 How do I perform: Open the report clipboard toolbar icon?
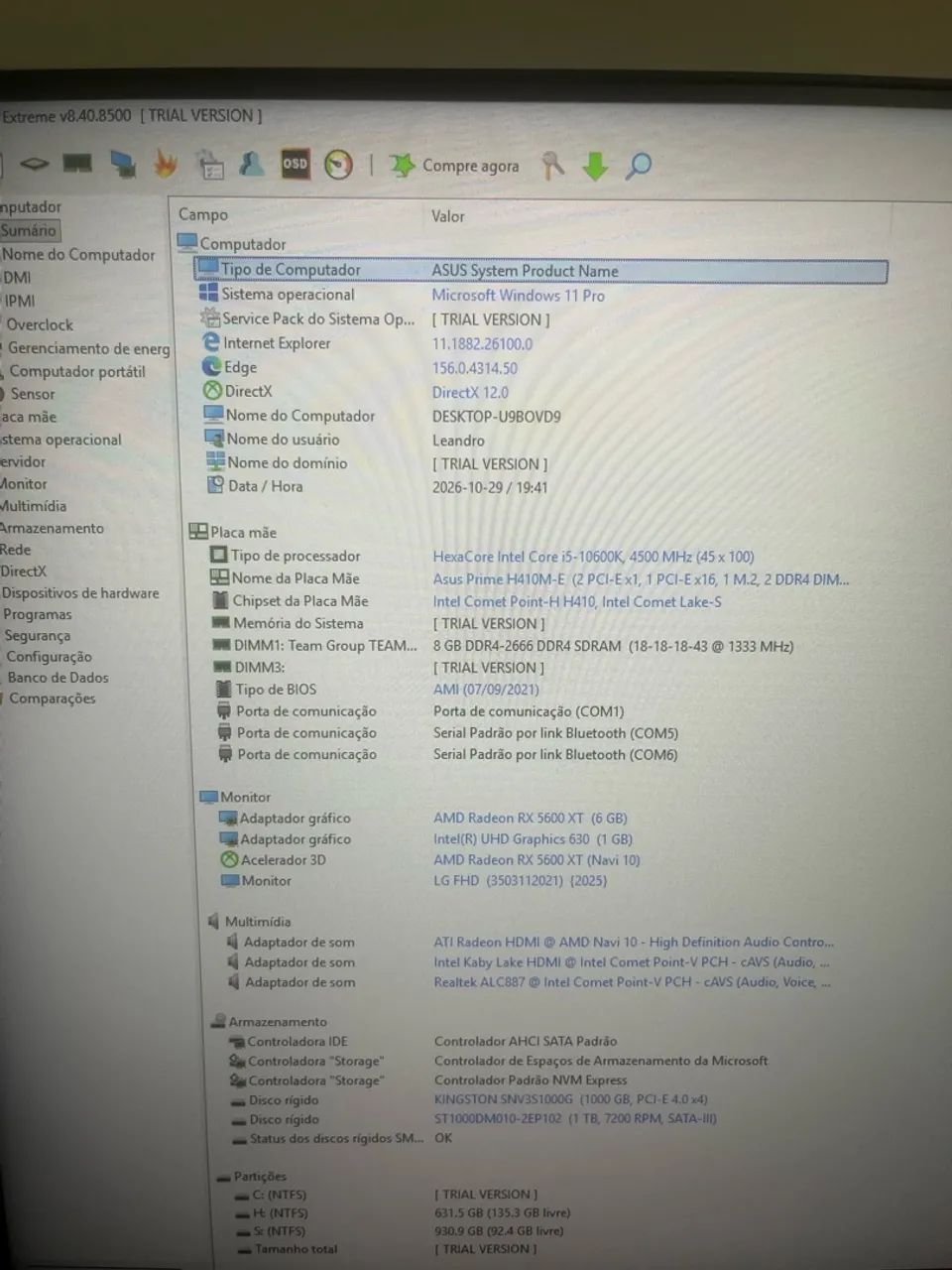[x=210, y=164]
